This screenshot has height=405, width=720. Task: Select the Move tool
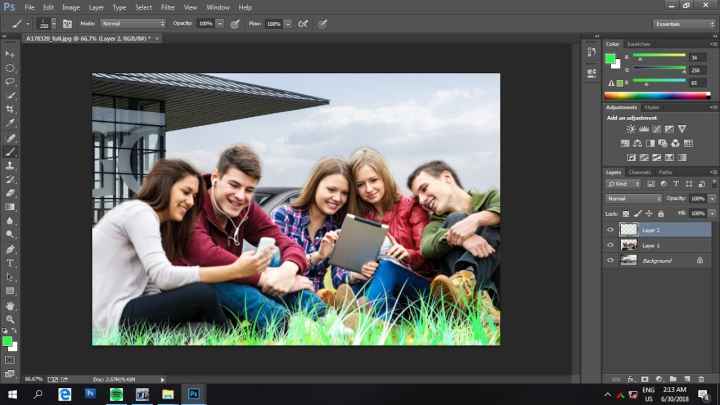point(10,53)
